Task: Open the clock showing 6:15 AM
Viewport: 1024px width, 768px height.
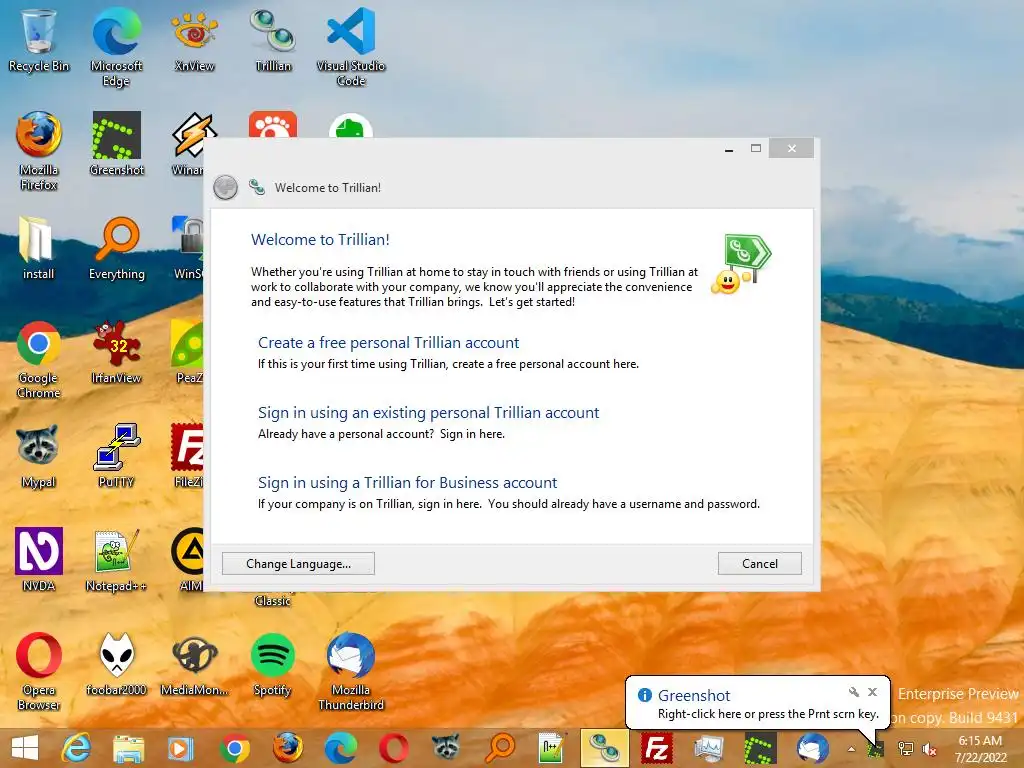Action: pos(980,749)
